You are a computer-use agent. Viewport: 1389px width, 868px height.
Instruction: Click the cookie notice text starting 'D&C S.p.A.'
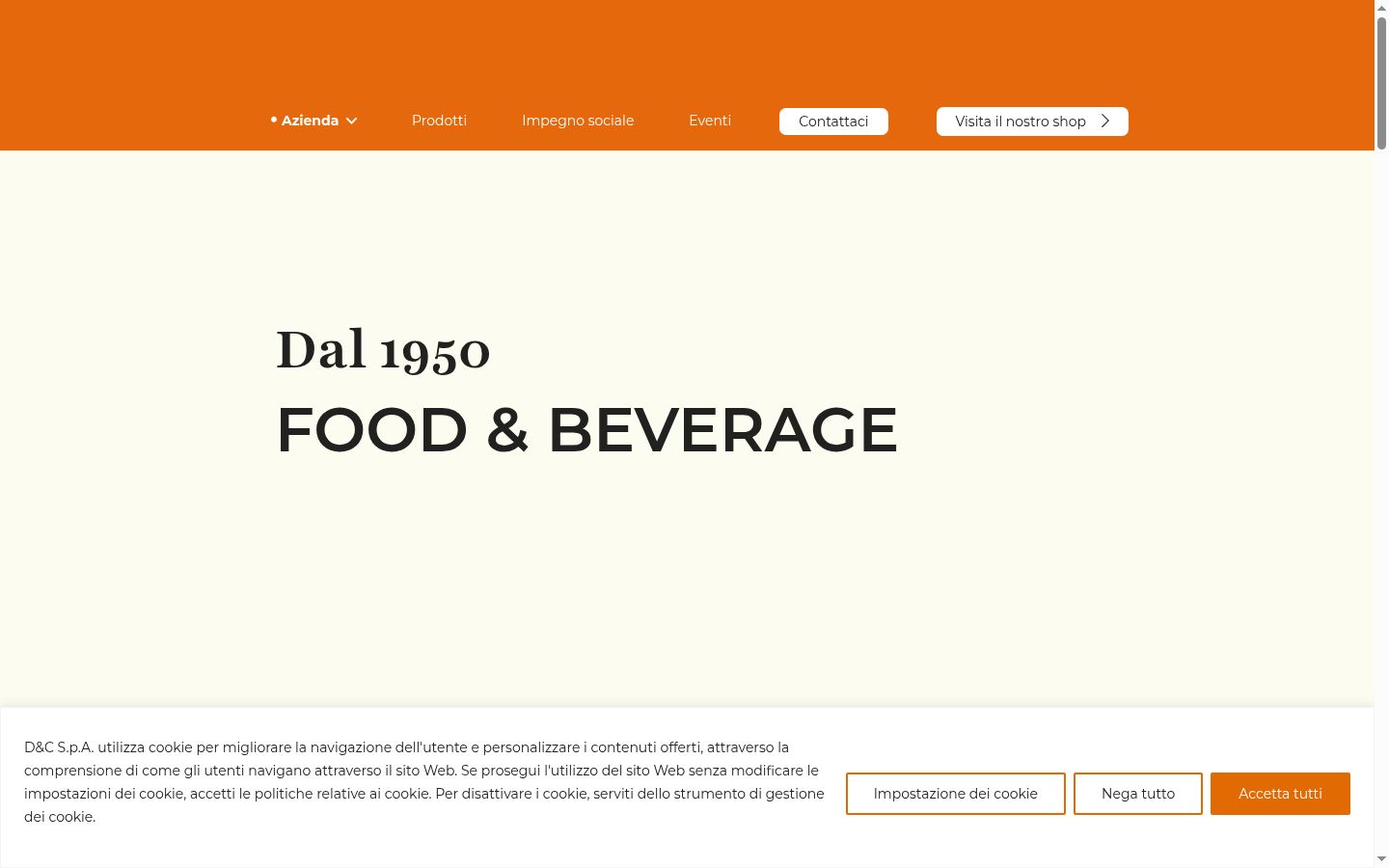tap(424, 782)
